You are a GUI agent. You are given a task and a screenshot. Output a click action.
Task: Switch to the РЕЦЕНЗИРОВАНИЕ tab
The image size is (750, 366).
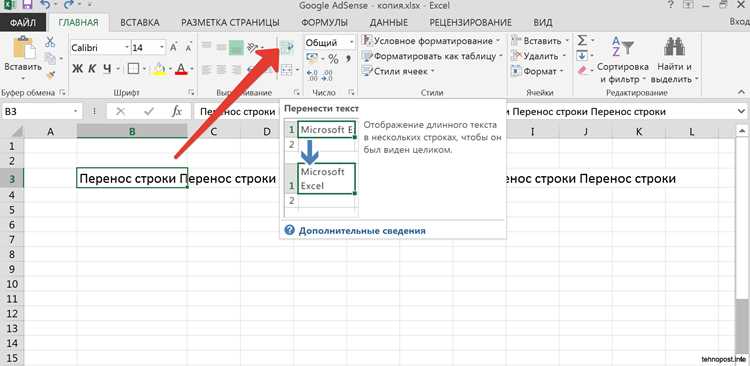click(x=471, y=22)
